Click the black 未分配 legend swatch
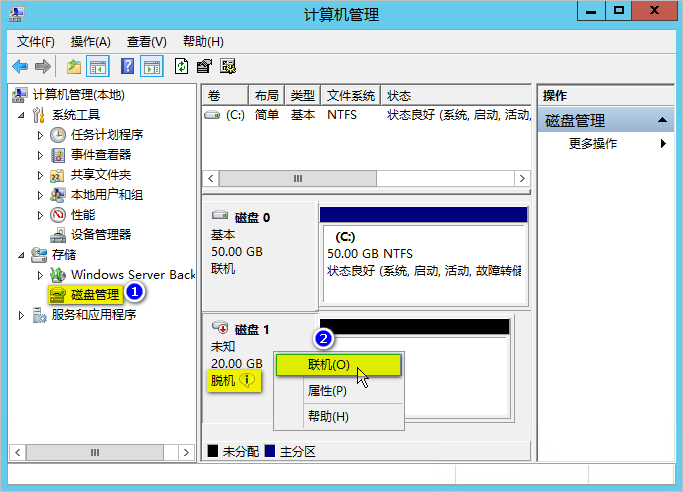 coord(213,451)
